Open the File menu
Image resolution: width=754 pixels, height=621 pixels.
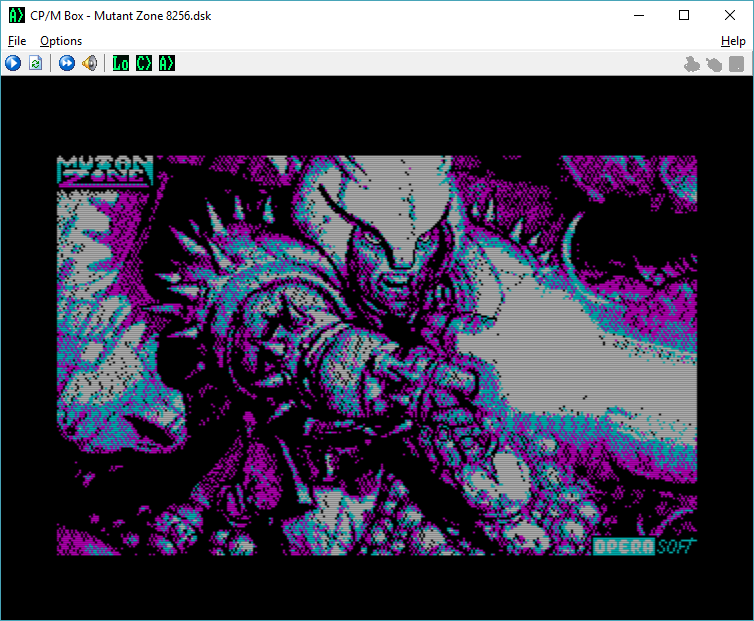pos(17,41)
